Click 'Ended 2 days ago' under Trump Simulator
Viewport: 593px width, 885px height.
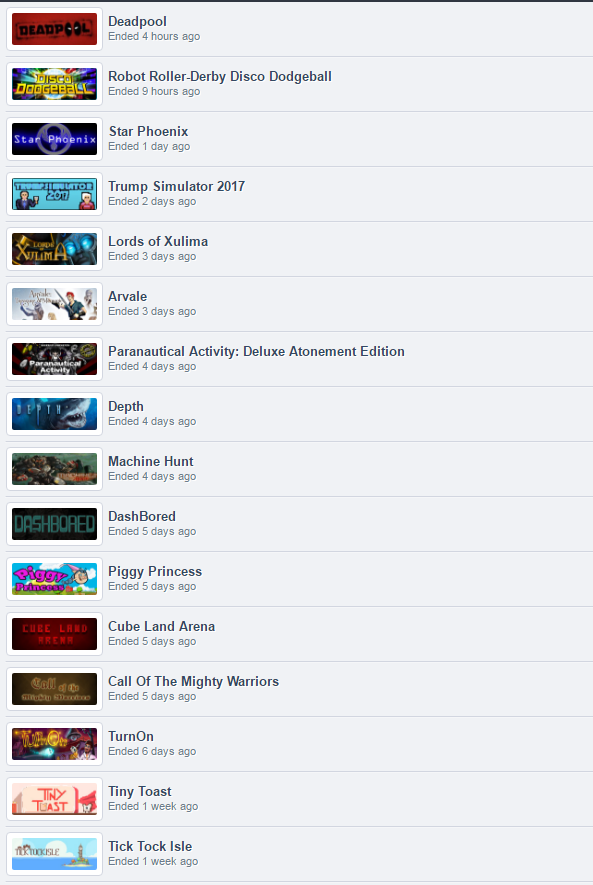click(152, 201)
